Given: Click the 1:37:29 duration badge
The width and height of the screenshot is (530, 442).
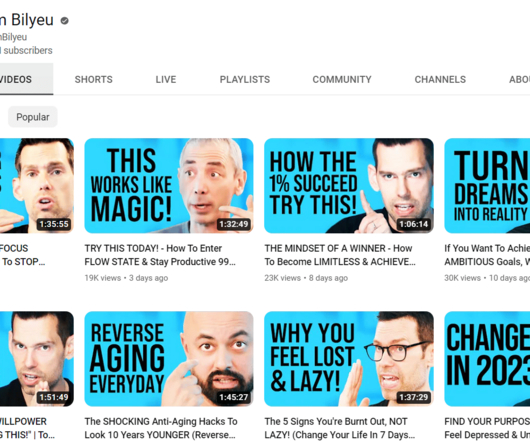Looking at the screenshot, I should (413, 397).
